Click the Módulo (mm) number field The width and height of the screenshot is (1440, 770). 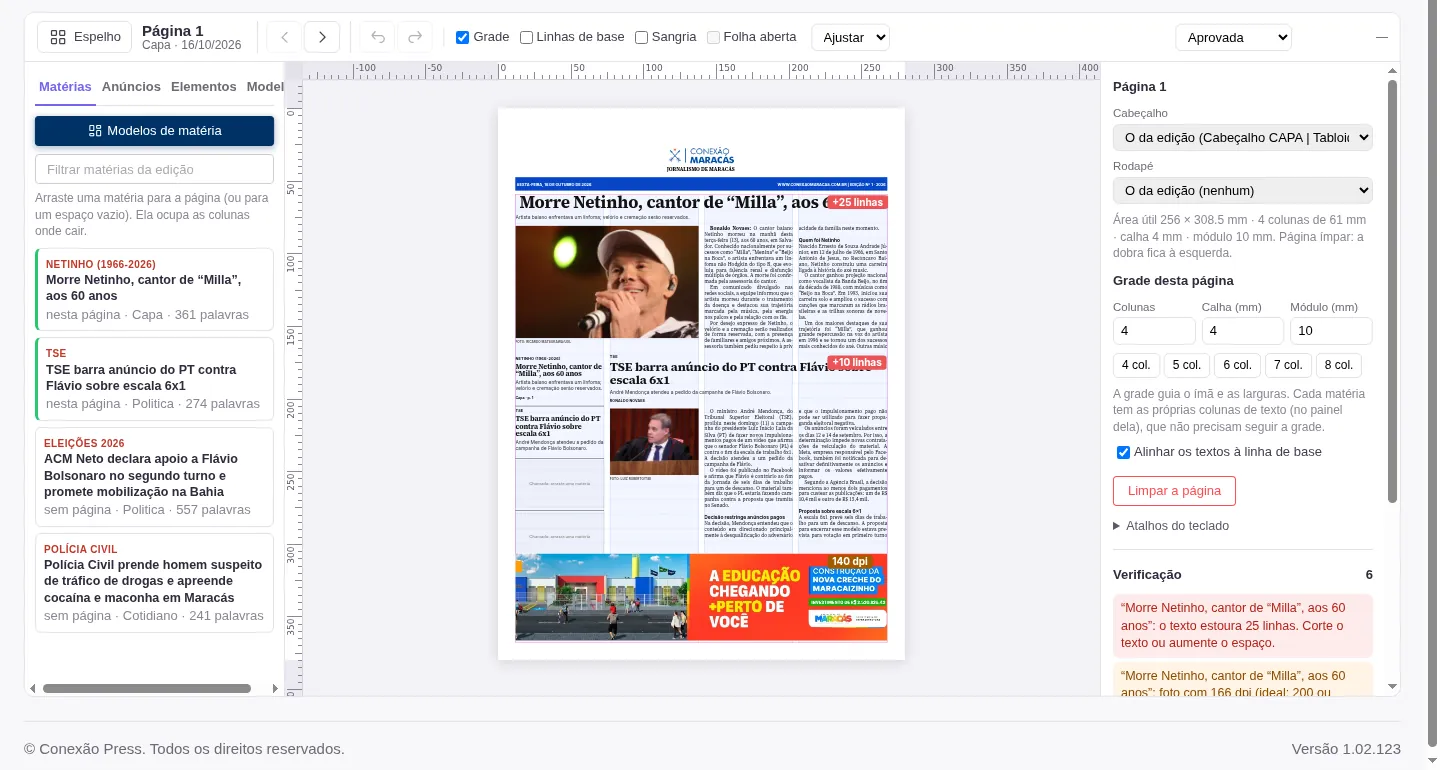[1331, 331]
